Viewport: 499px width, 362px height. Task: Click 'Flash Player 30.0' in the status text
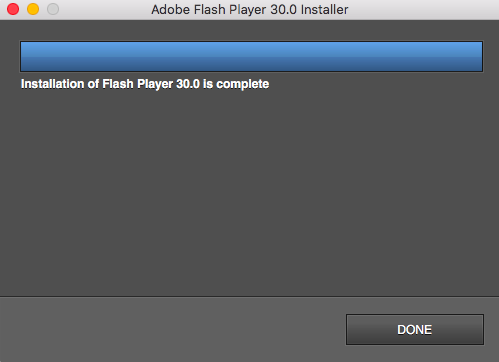[151, 84]
